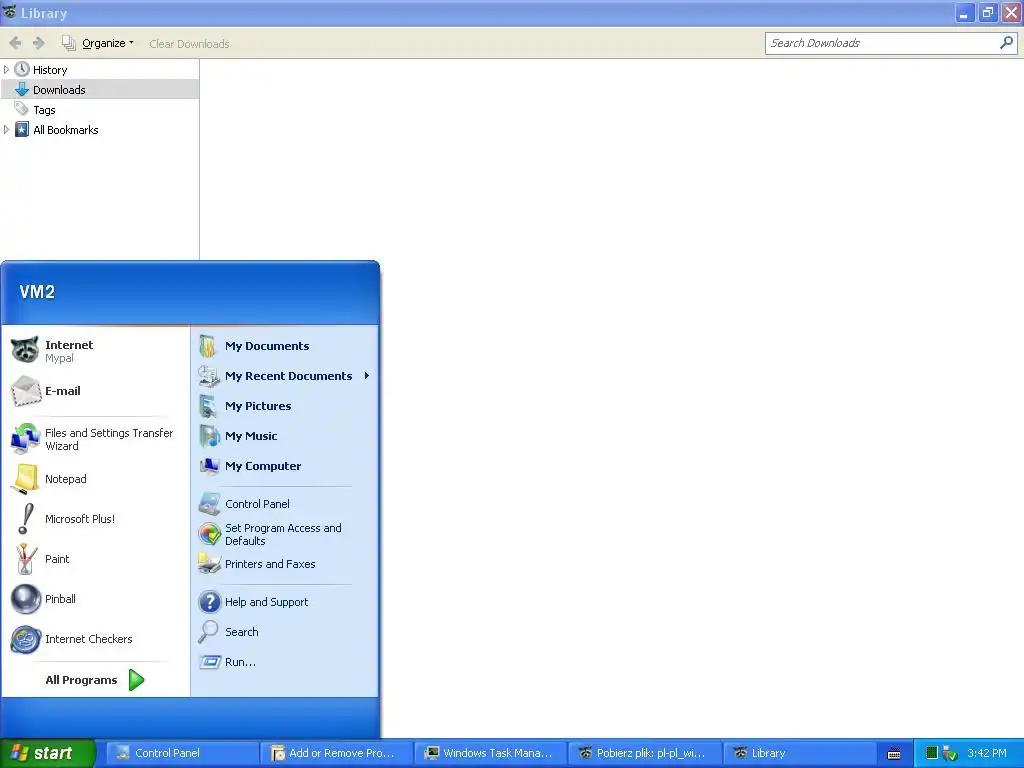Screen dimensions: 1024x768
Task: Open Mypal Internet raccoon icon
Action: pyautogui.click(x=25, y=351)
